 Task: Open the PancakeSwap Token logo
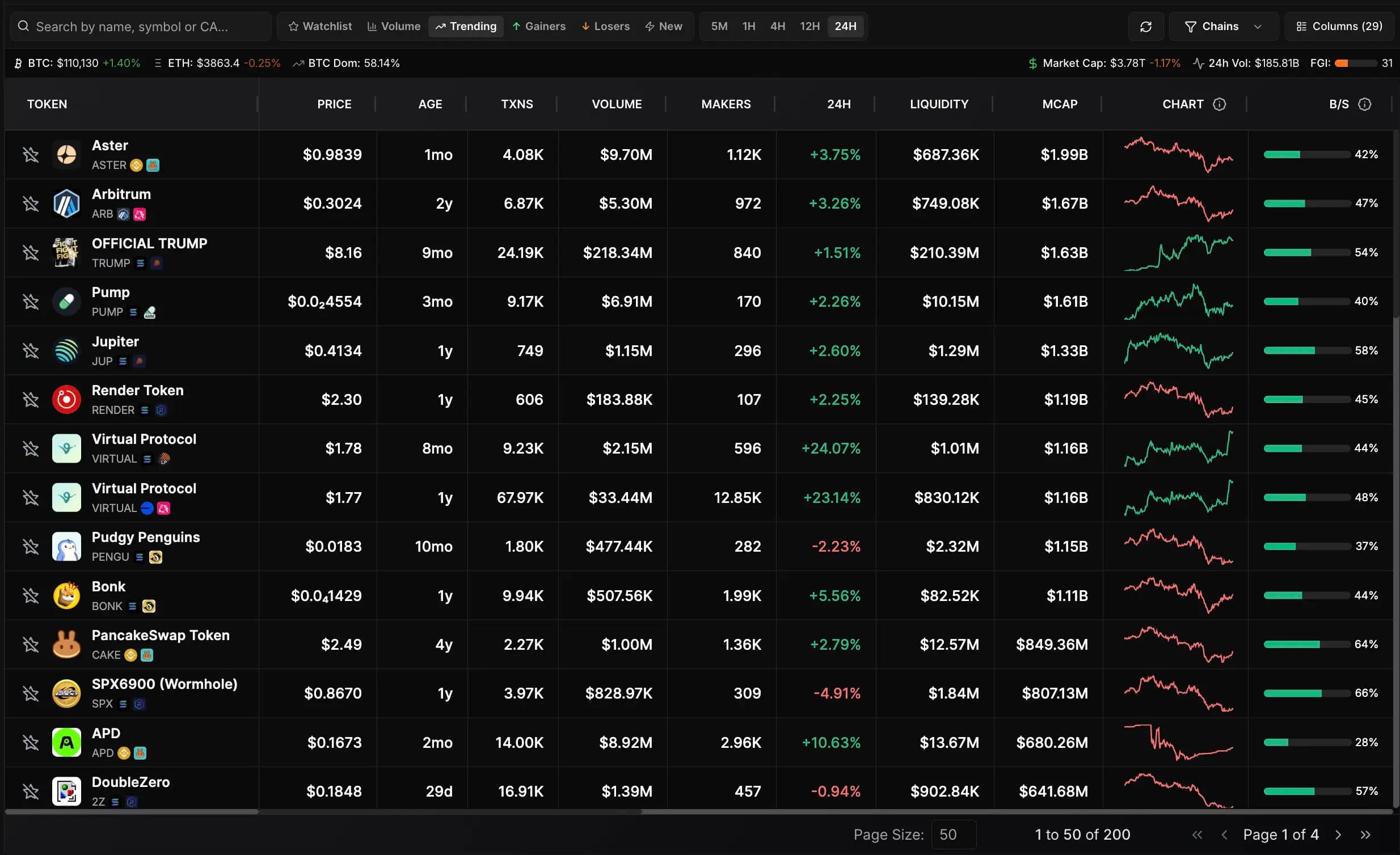[x=66, y=644]
